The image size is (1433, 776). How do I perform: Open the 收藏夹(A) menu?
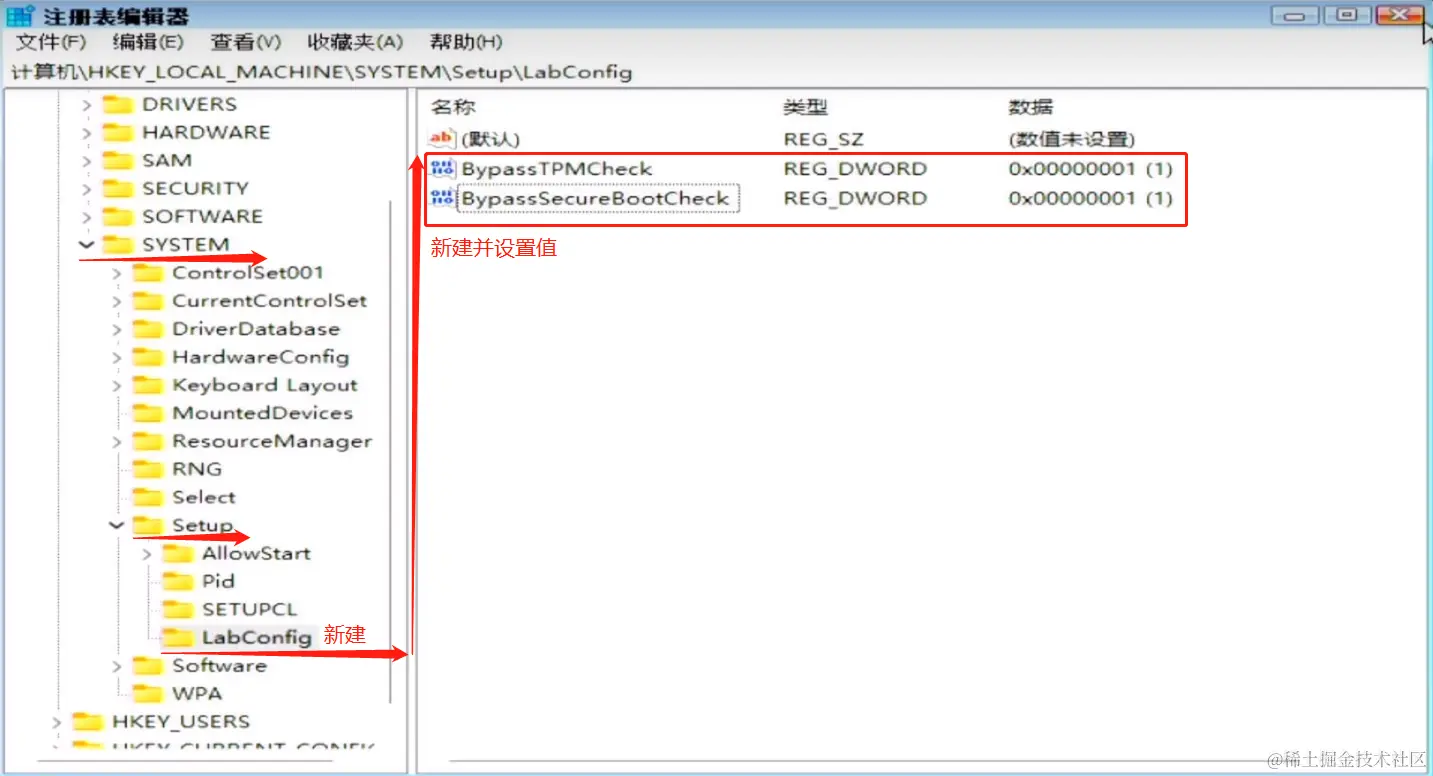coord(355,42)
